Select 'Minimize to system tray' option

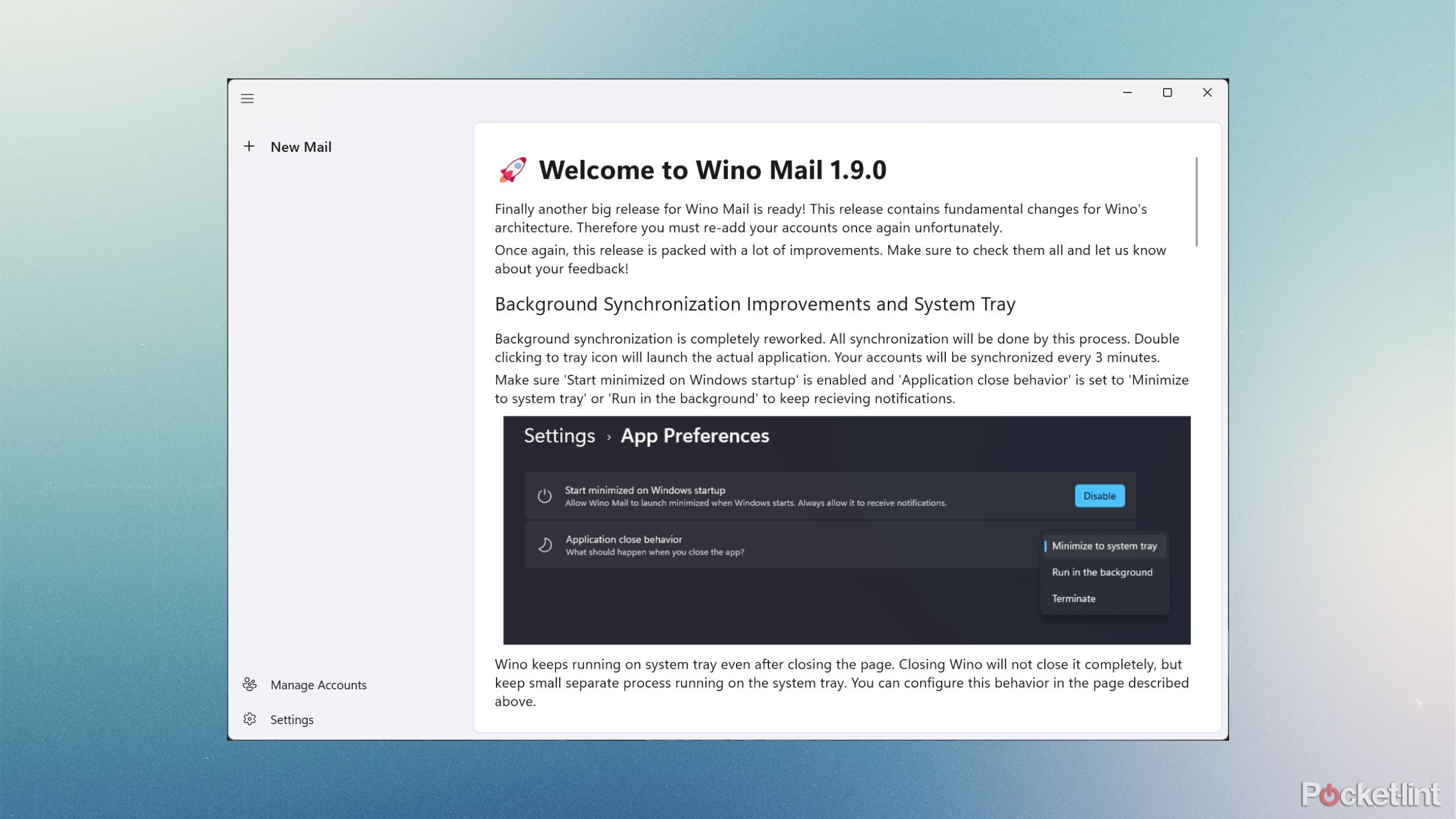click(1104, 546)
